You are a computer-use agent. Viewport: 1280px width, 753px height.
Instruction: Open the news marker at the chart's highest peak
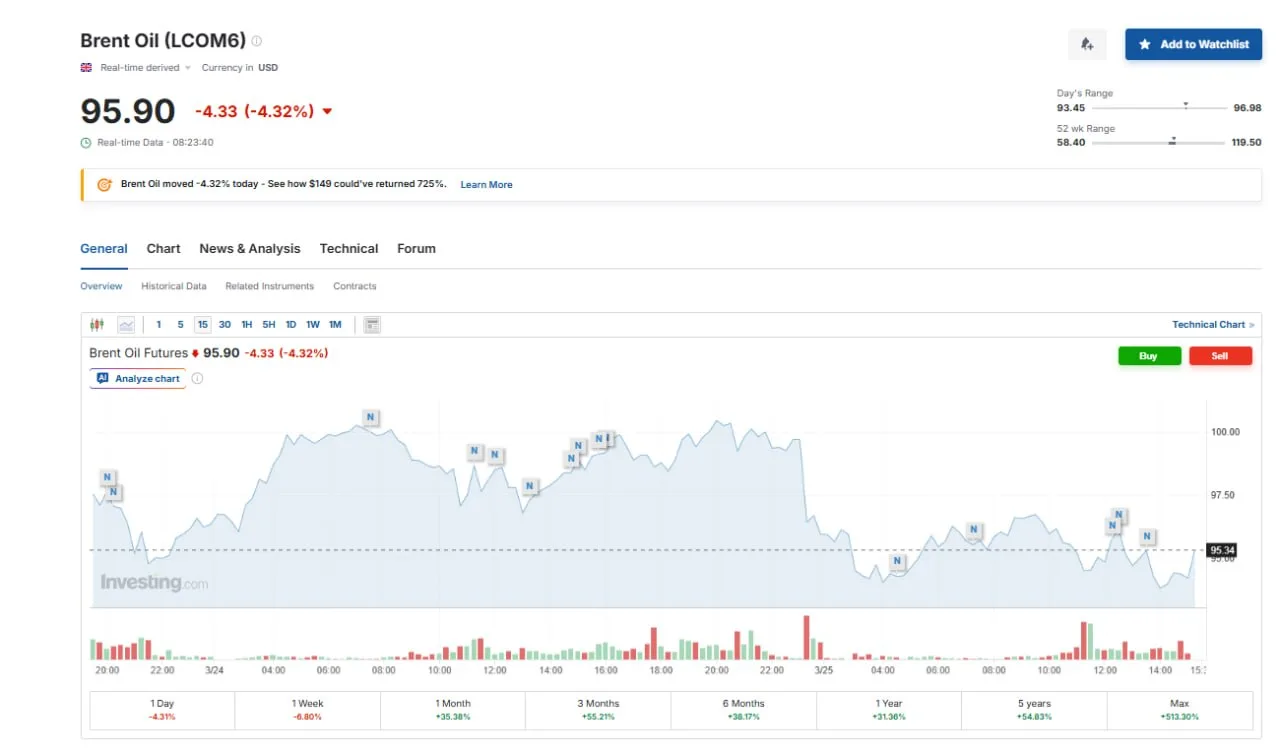click(370, 417)
